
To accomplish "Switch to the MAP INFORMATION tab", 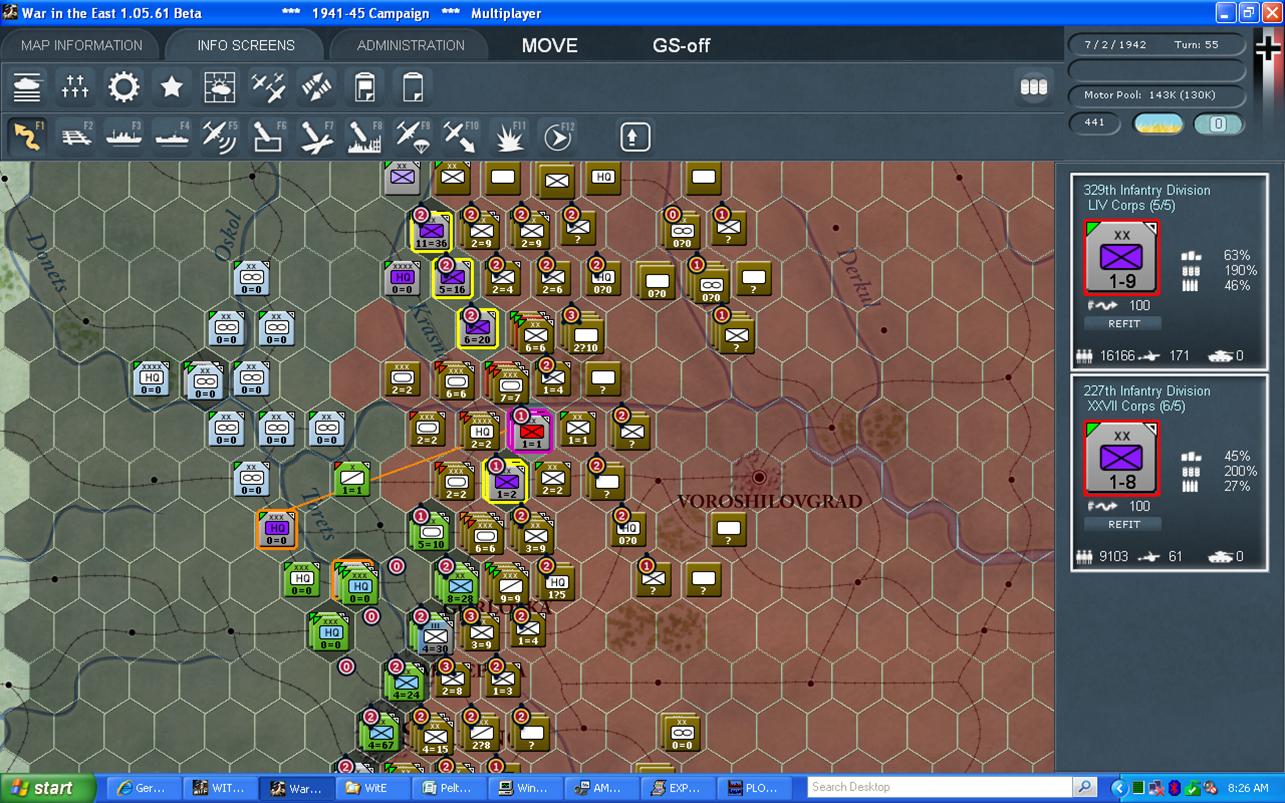I will 82,45.
